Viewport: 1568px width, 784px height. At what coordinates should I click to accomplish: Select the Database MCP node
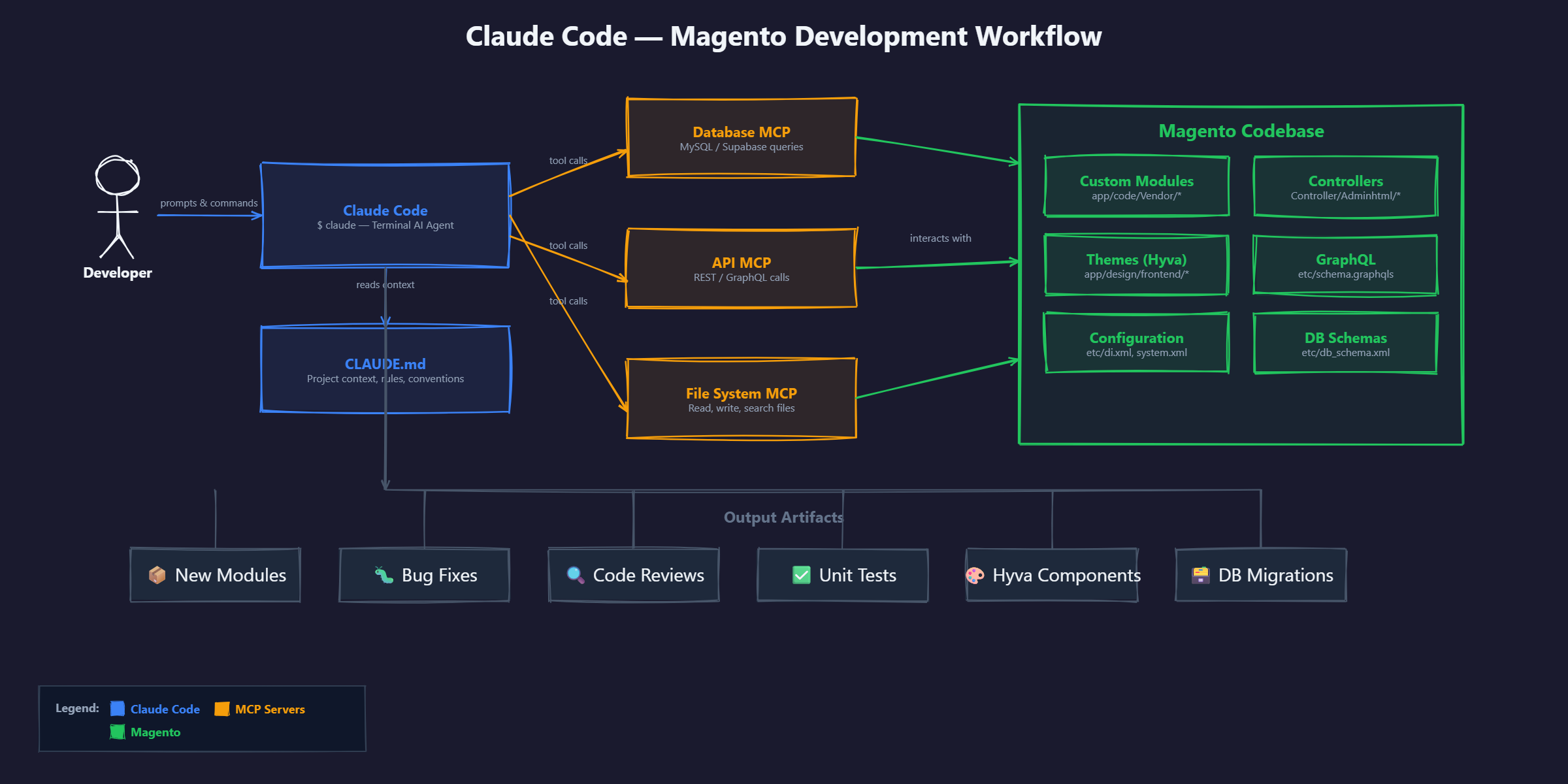(742, 137)
